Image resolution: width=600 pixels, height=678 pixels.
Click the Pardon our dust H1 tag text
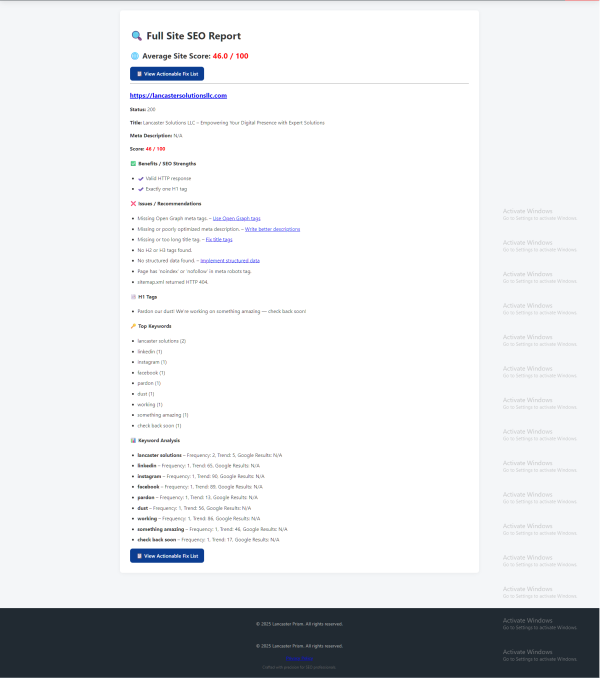point(222,311)
